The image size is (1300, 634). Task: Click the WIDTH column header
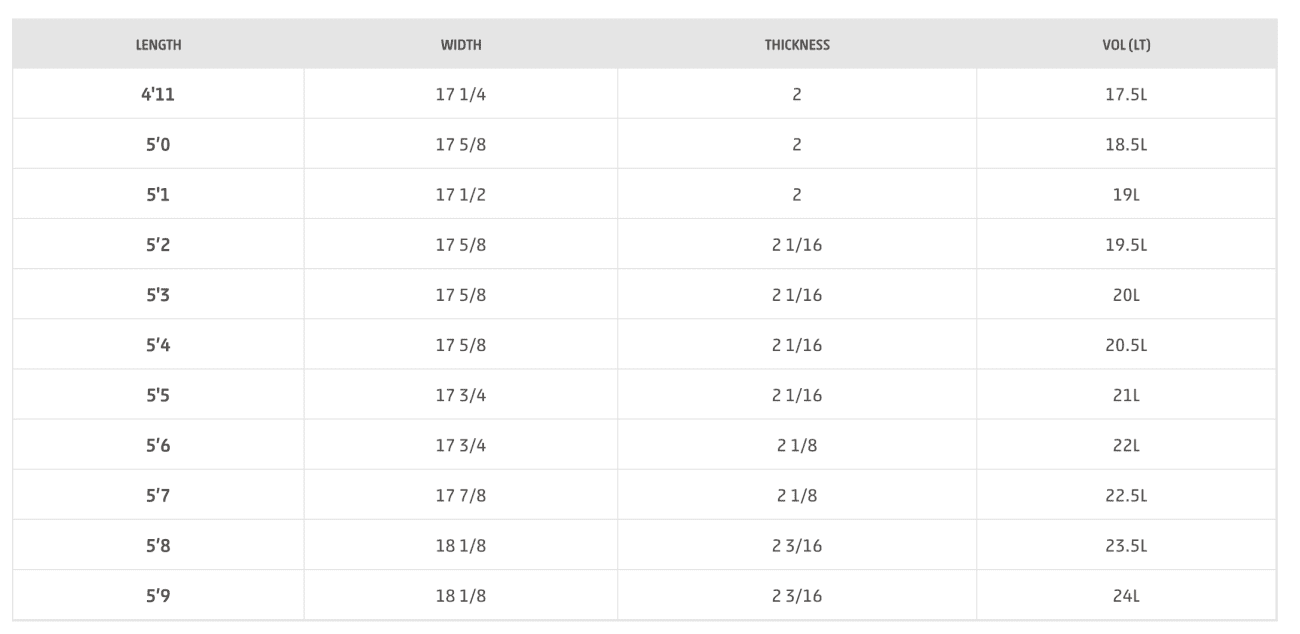tap(460, 45)
